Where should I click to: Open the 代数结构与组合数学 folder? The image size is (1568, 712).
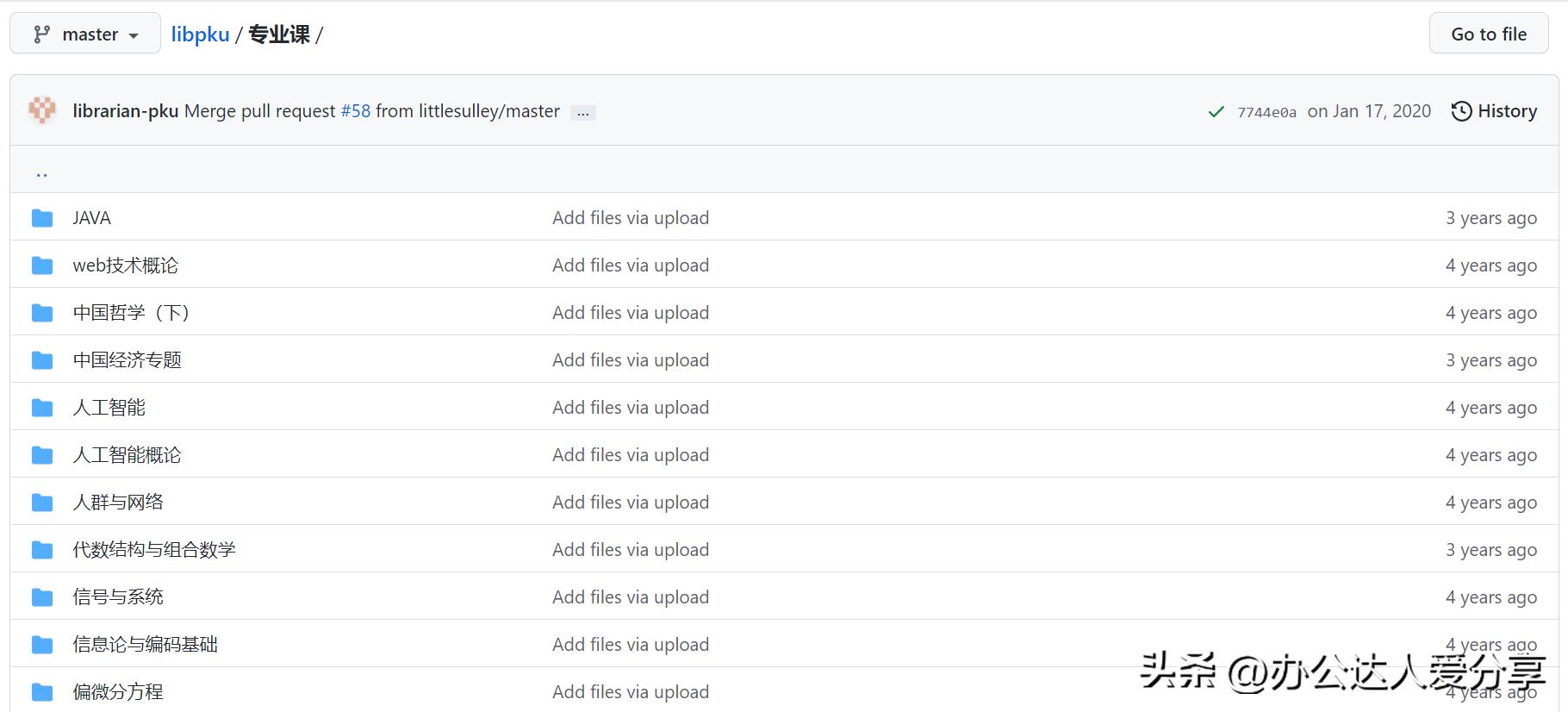154,550
